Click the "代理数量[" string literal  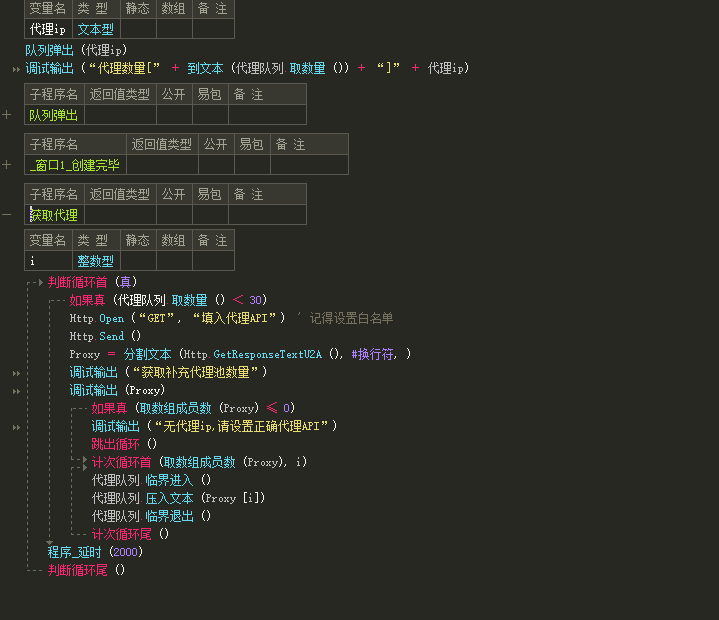(x=124, y=68)
